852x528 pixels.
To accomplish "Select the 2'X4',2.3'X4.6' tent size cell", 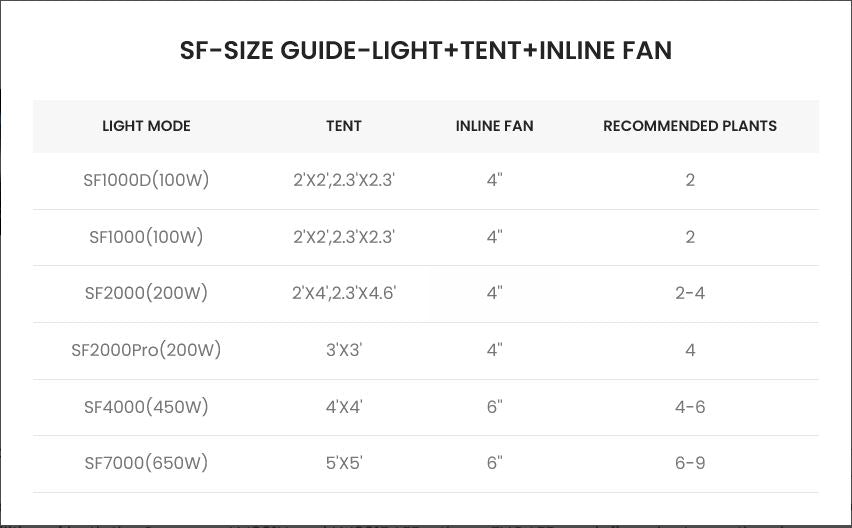I will (x=344, y=293).
